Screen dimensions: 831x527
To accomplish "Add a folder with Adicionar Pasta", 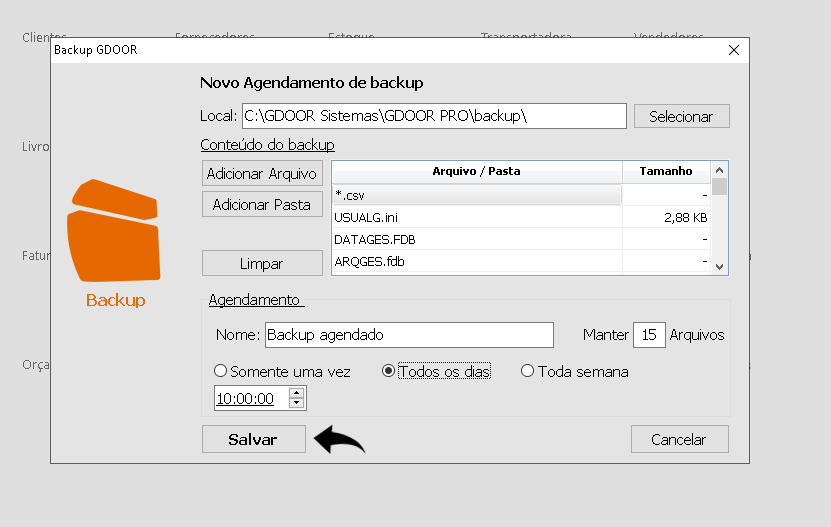I will (262, 204).
